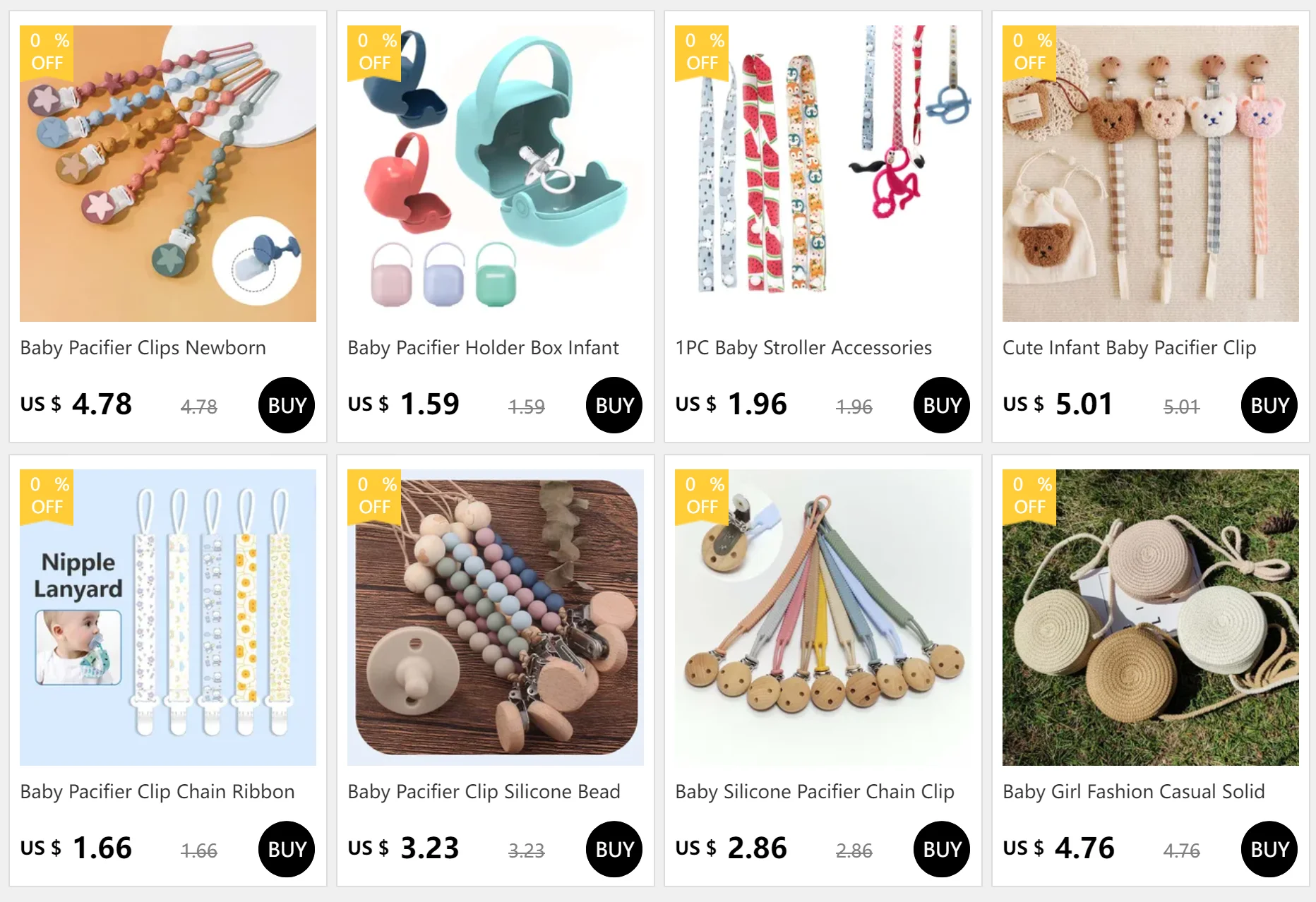Screen dimensions: 1316x902
Task: Open the Baby Girl Fashion Casual Solid title
Action: [1134, 792]
